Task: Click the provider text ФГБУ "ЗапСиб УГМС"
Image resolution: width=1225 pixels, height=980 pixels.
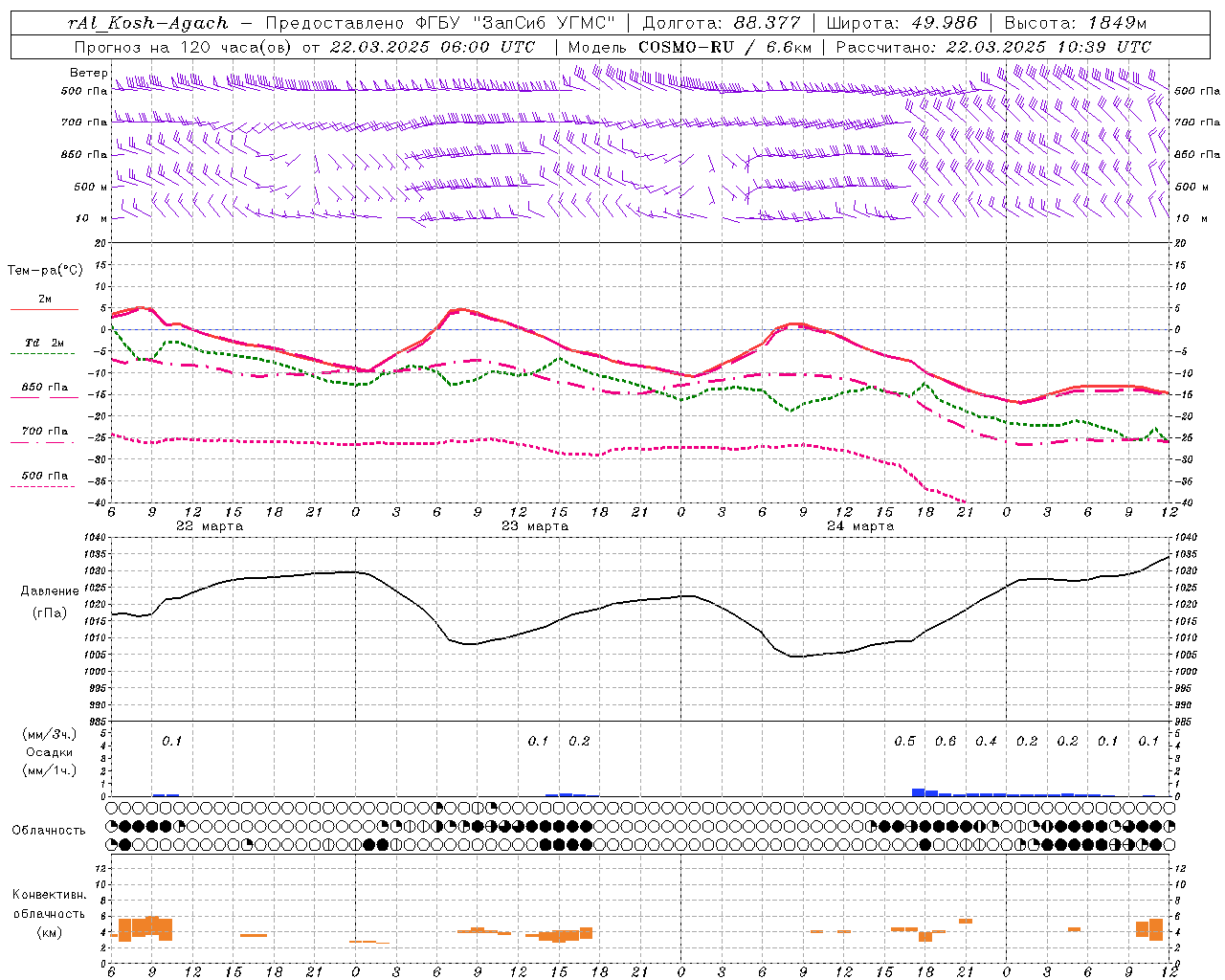Action: click(517, 23)
